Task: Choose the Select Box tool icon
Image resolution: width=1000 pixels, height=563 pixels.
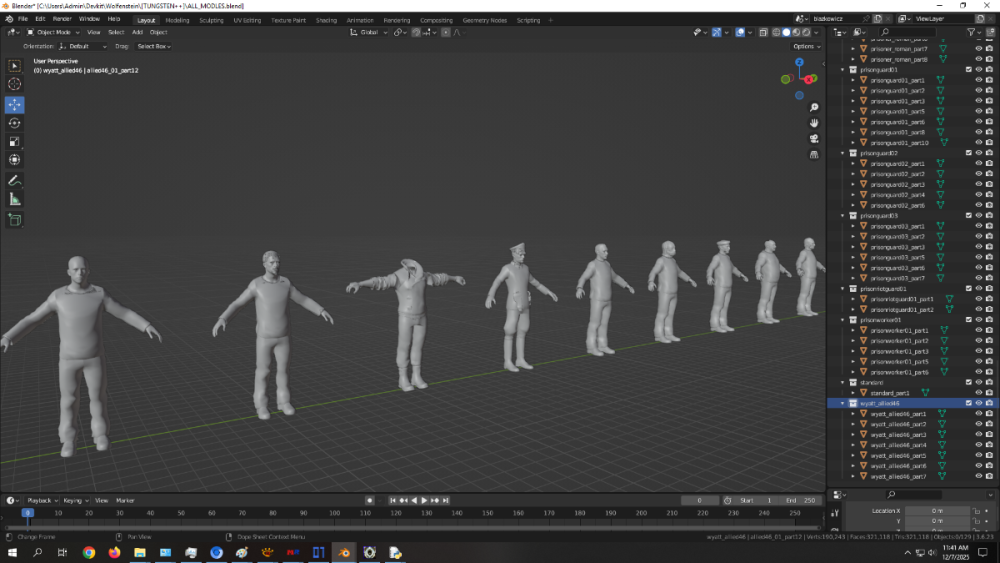Action: coord(14,66)
